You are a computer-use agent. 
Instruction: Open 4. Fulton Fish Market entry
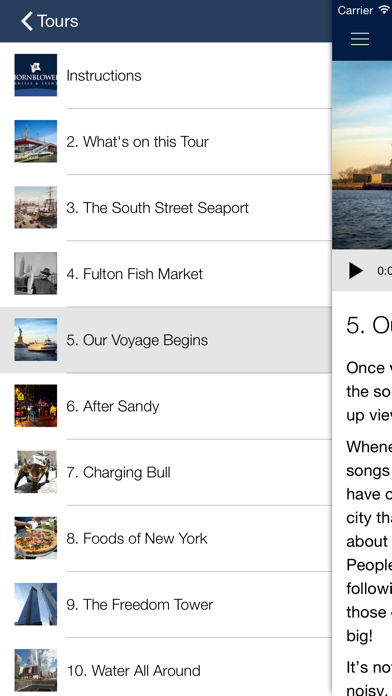166,273
